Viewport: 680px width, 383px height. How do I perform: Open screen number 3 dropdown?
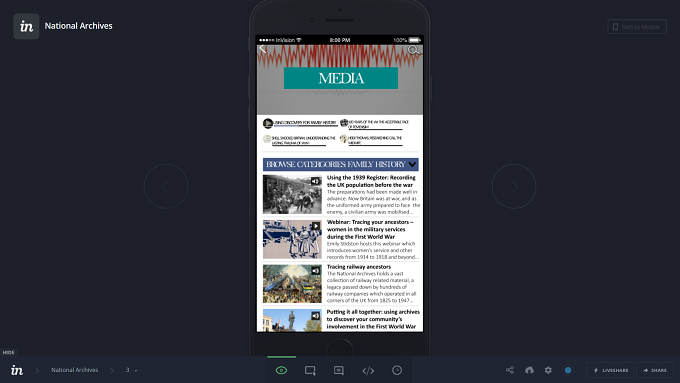[x=131, y=370]
